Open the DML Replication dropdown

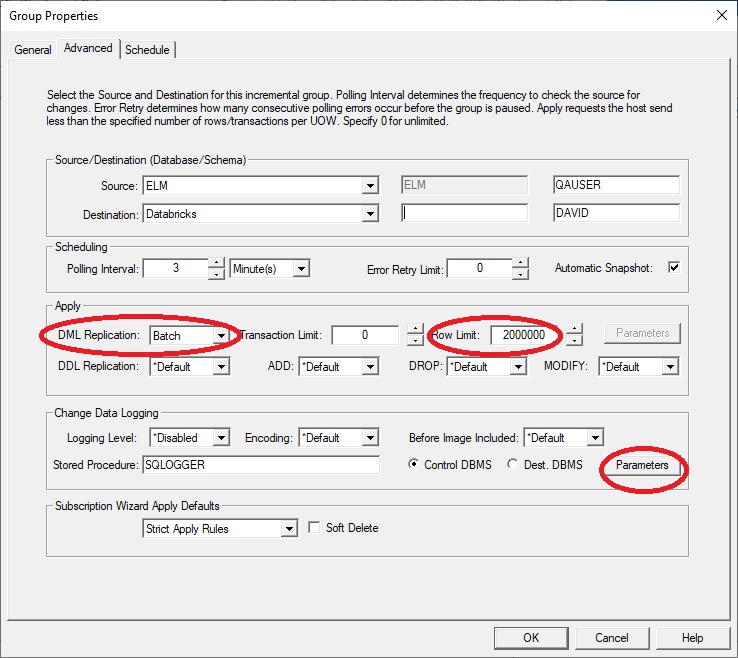(220, 336)
